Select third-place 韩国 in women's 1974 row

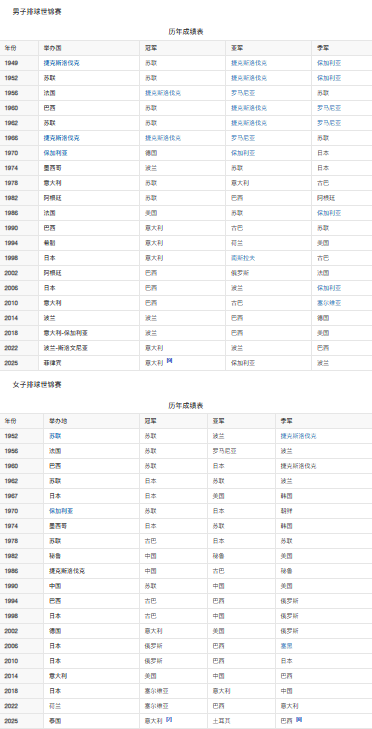(x=286, y=526)
